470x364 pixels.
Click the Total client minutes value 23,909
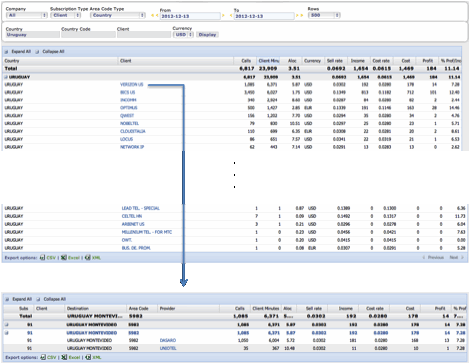pyautogui.click(x=268, y=69)
